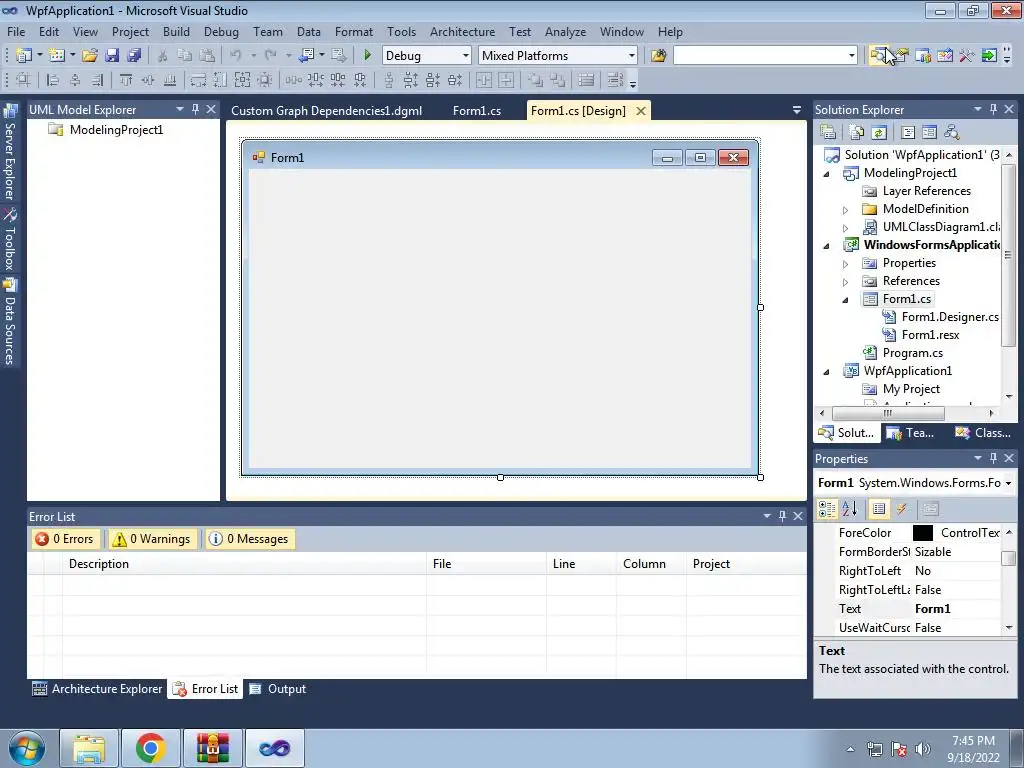Image resolution: width=1024 pixels, height=768 pixels.
Task: Open the Architecture Explorer tab
Action: (97, 689)
